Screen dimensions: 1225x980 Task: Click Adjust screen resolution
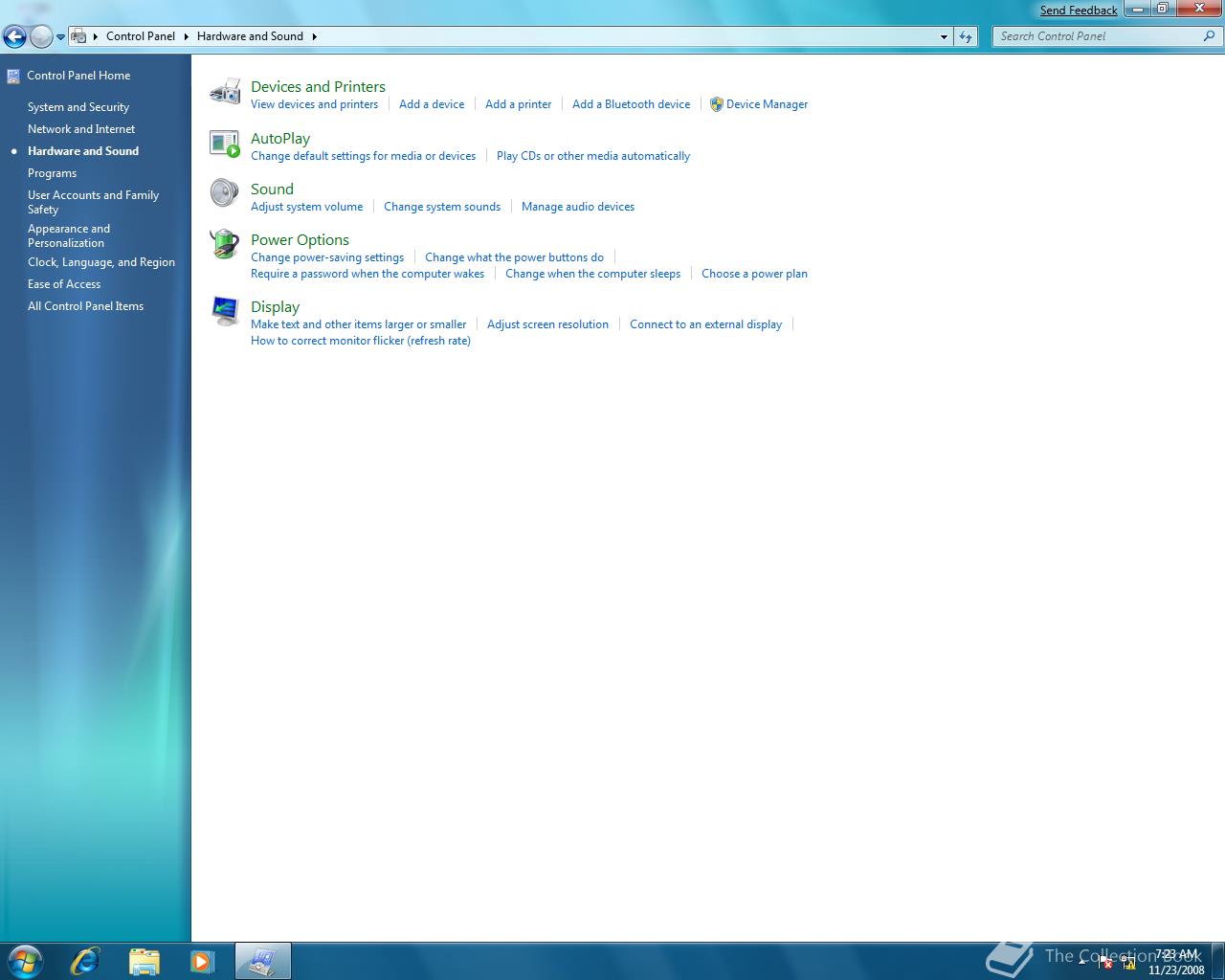click(x=547, y=324)
